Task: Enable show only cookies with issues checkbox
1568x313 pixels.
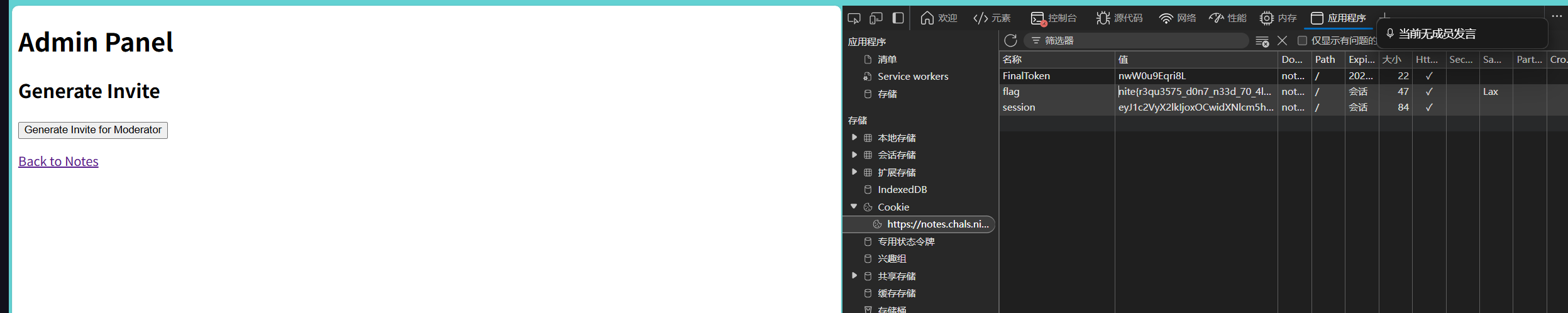Action: pyautogui.click(x=1303, y=41)
